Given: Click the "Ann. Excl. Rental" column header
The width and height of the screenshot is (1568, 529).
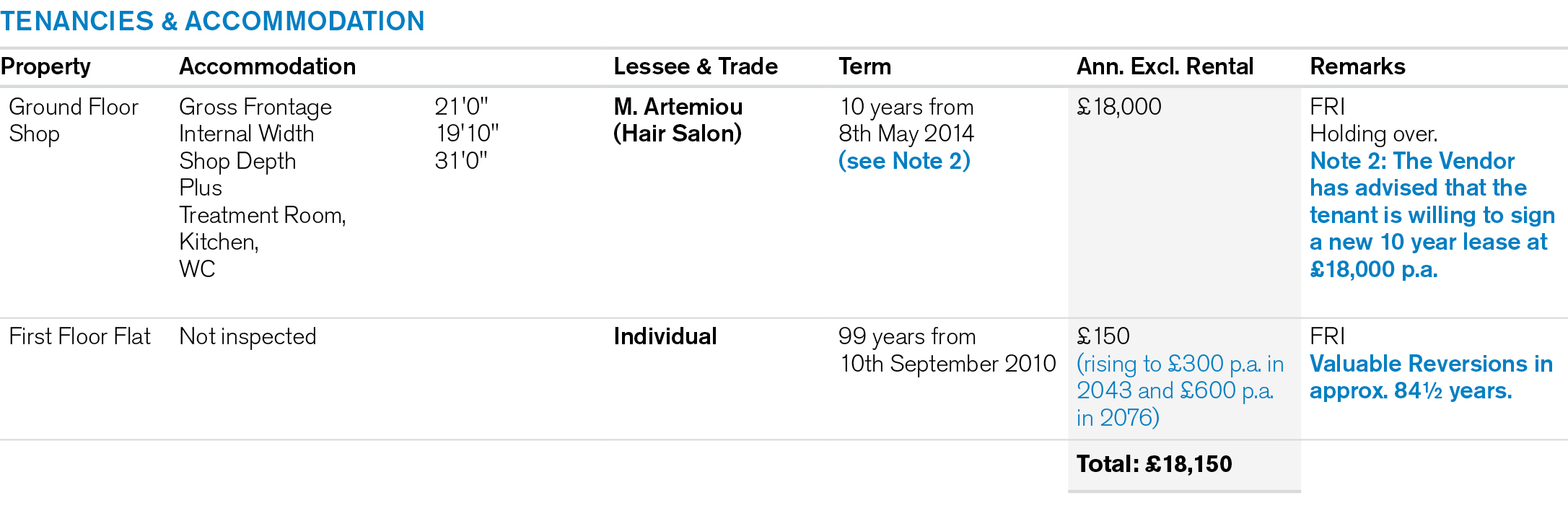Looking at the screenshot, I should [1165, 66].
